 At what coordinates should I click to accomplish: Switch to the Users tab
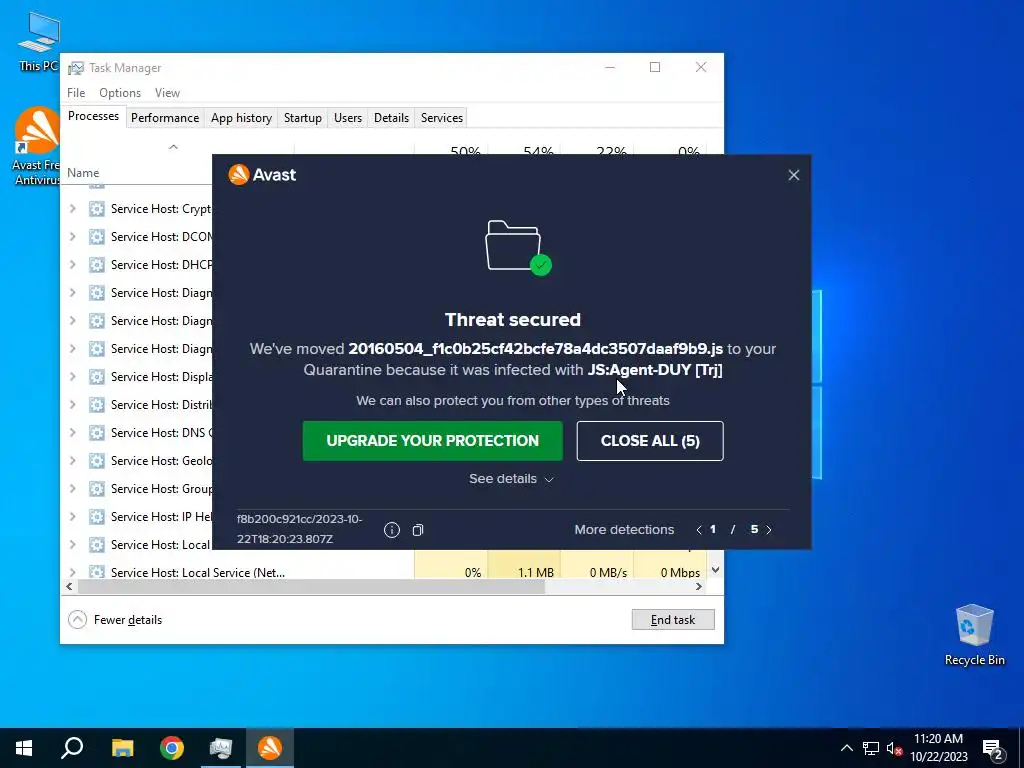(x=347, y=118)
